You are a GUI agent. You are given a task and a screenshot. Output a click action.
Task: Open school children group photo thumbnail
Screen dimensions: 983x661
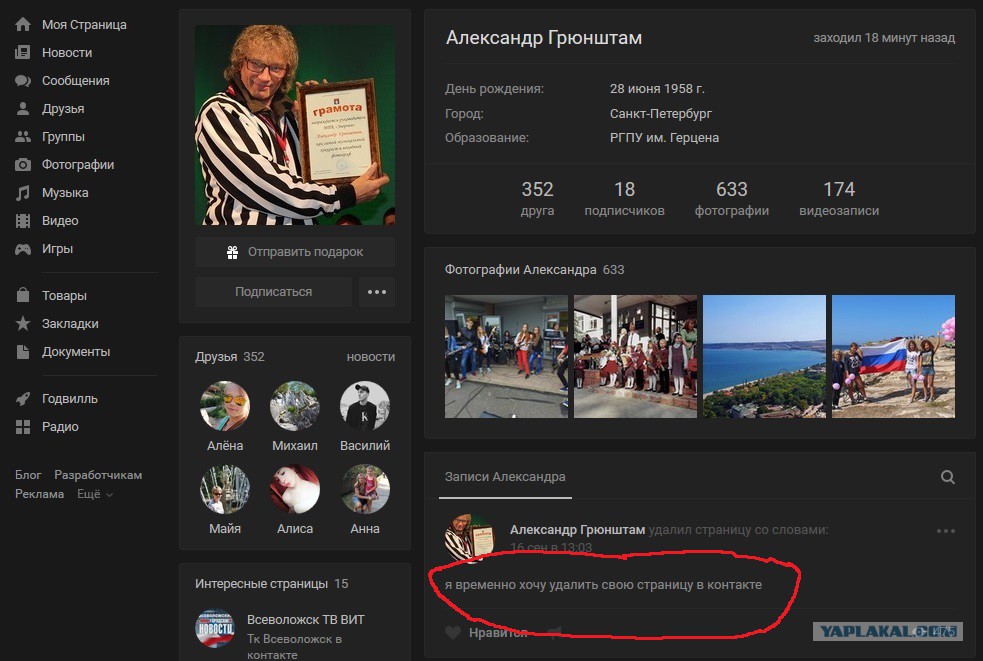(635, 356)
